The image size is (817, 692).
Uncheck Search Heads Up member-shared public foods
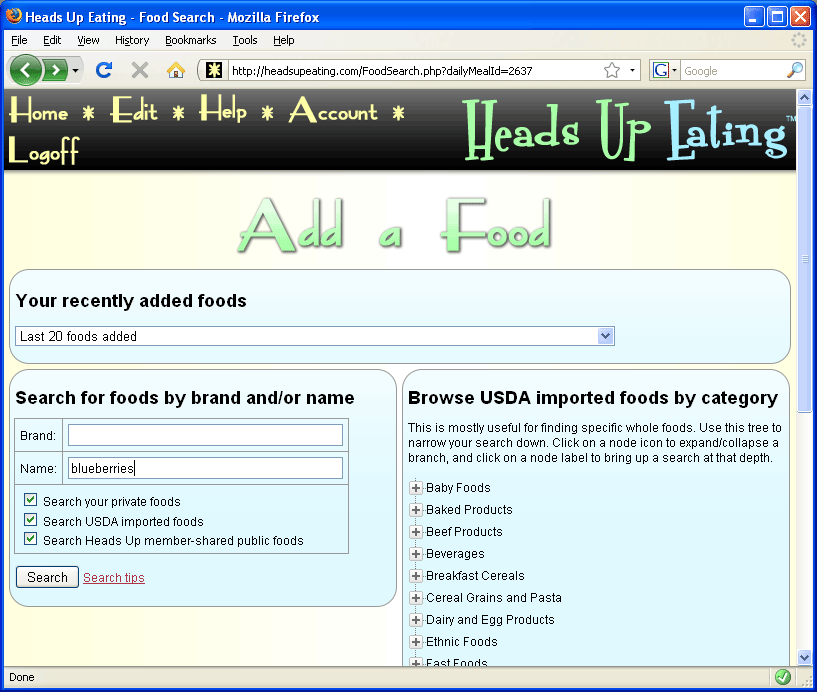30,539
